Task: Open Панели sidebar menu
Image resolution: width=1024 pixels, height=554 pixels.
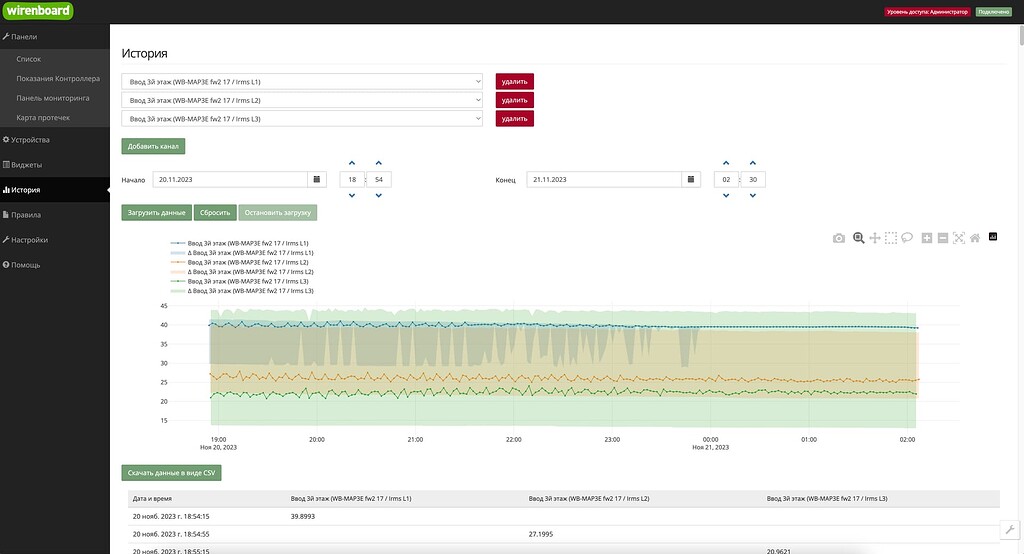Action: [55, 37]
